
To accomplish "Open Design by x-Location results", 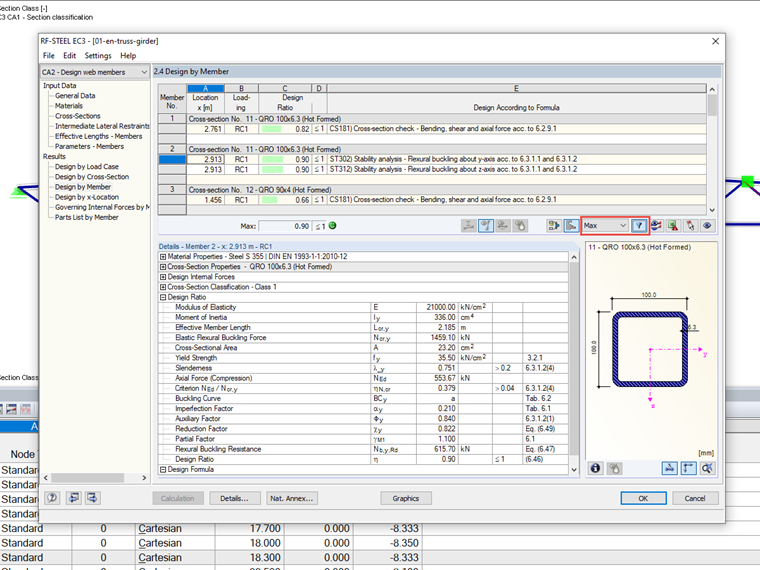I will coord(87,197).
